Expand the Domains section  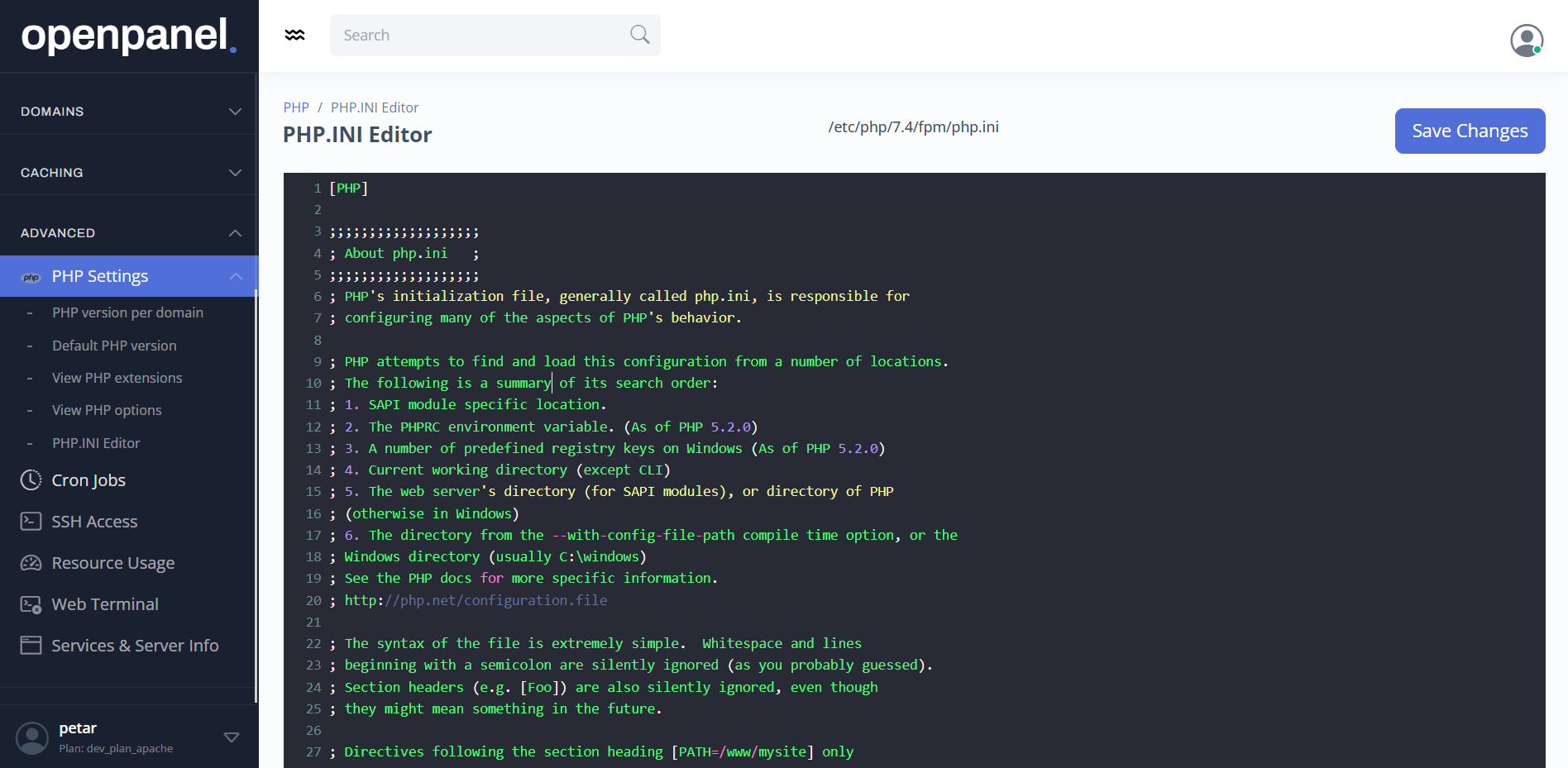235,112
